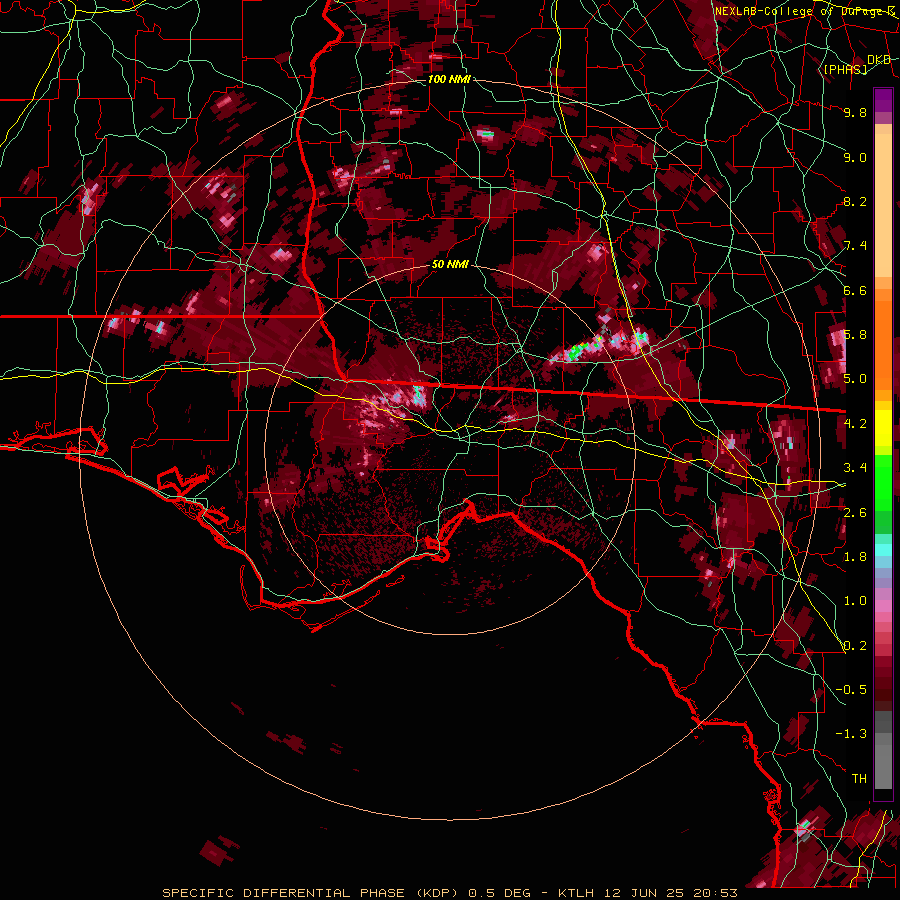900x900 pixels.
Task: Click the 0.2 value on the KDP scale
Action: [x=855, y=646]
